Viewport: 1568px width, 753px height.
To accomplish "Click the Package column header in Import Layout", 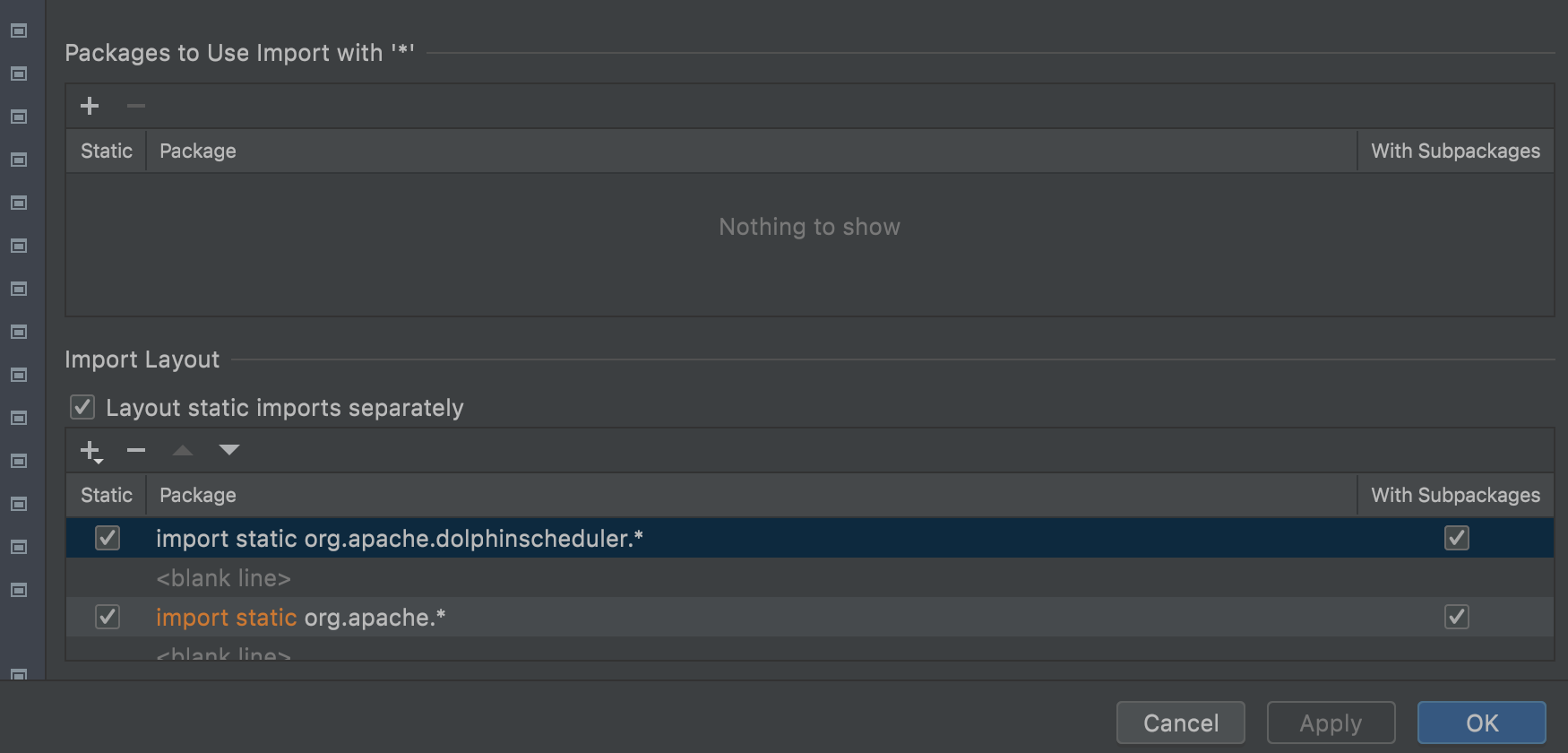I will pyautogui.click(x=198, y=495).
